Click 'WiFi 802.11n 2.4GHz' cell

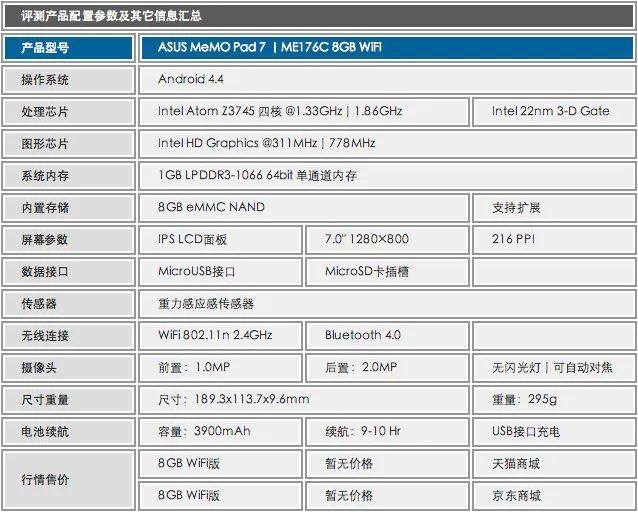pyautogui.click(x=221, y=336)
